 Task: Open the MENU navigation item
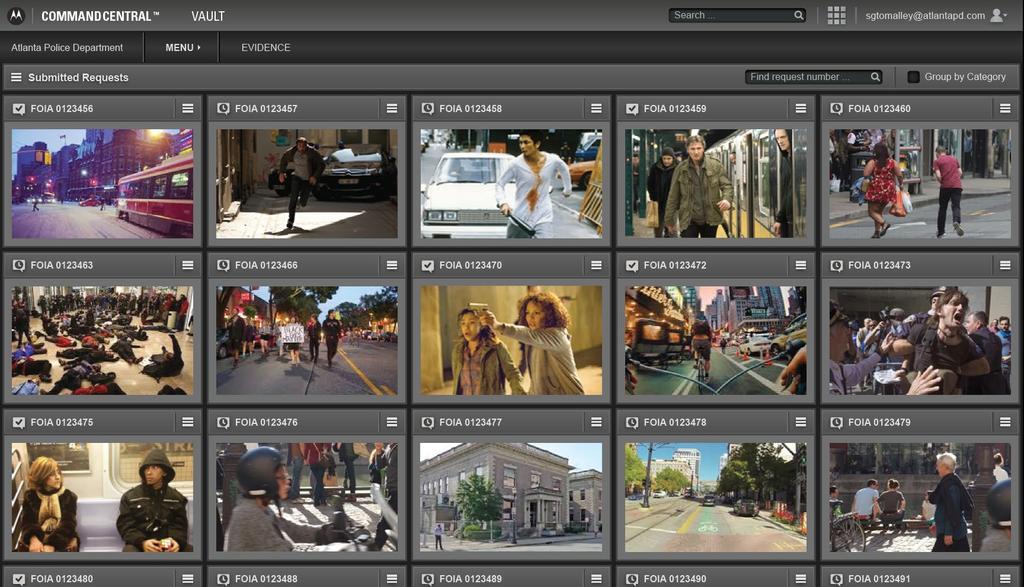[183, 48]
